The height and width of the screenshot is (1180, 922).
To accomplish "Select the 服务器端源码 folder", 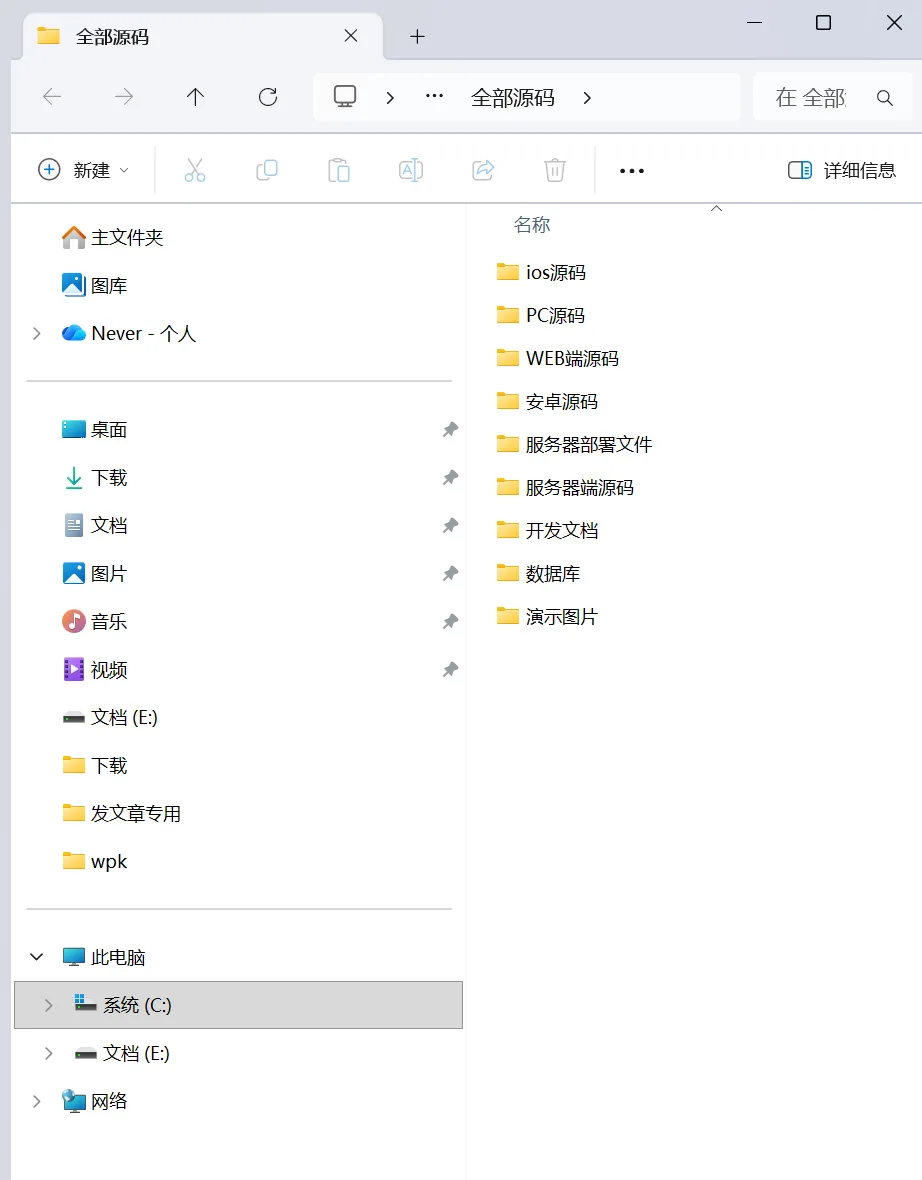I will [565, 488].
